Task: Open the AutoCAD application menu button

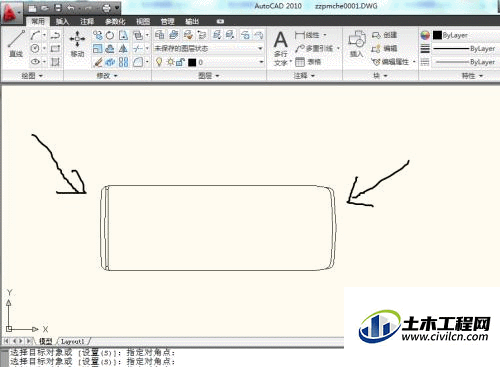Action: pos(11,12)
